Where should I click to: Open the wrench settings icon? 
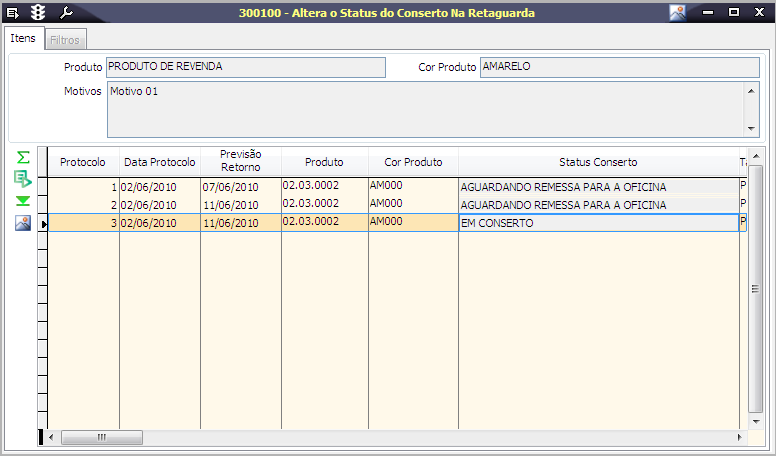pos(66,12)
